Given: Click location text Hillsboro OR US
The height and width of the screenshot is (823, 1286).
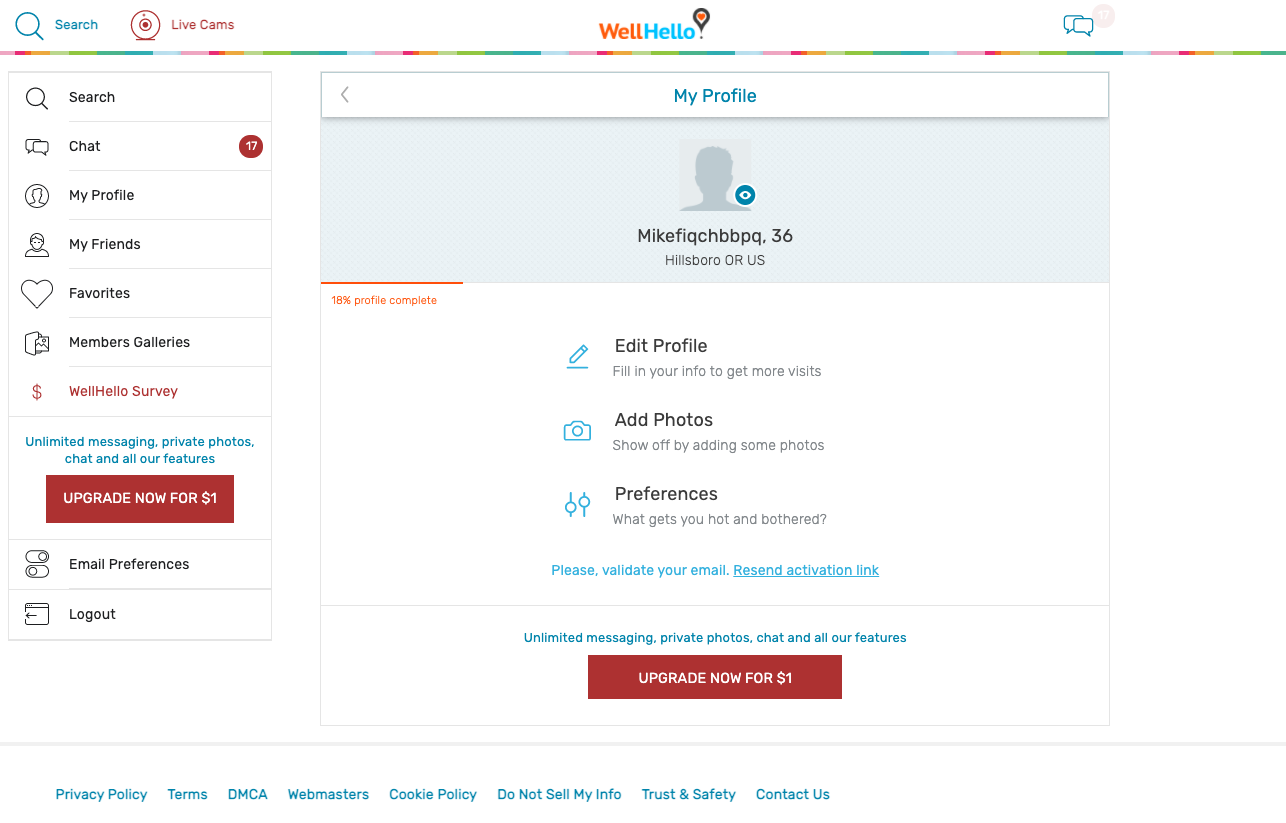Looking at the screenshot, I should 715,260.
